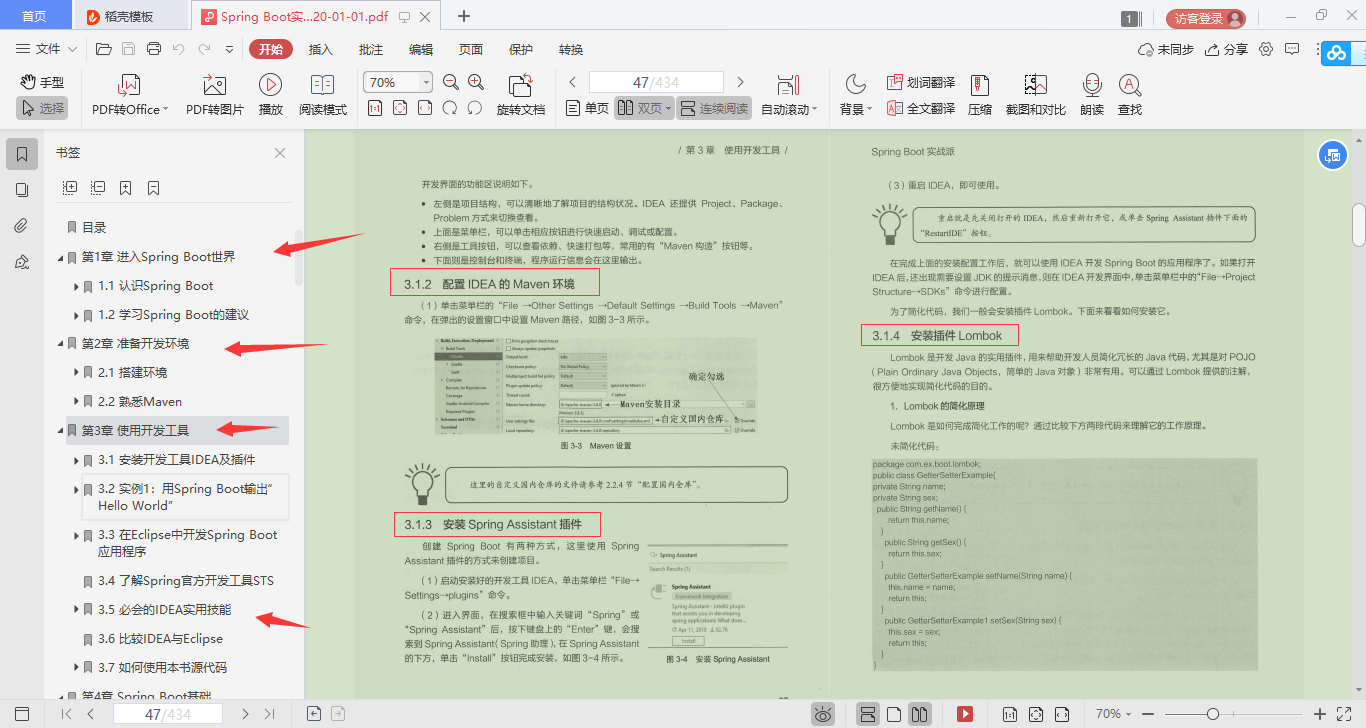Toggle eye protection mode in status bar
Image resolution: width=1366 pixels, height=728 pixels.
click(x=823, y=714)
